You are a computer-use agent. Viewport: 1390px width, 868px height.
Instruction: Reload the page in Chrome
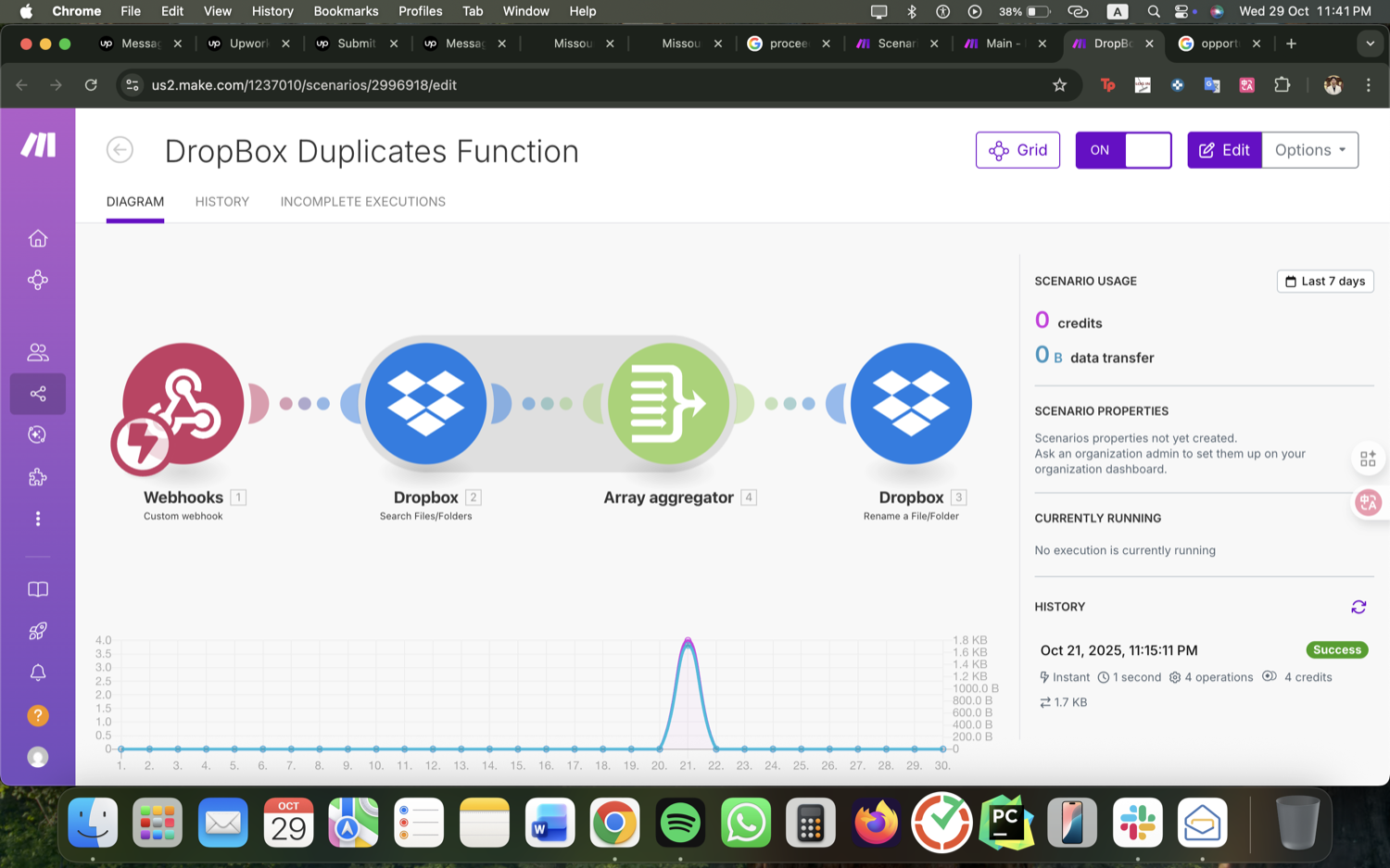point(91,85)
